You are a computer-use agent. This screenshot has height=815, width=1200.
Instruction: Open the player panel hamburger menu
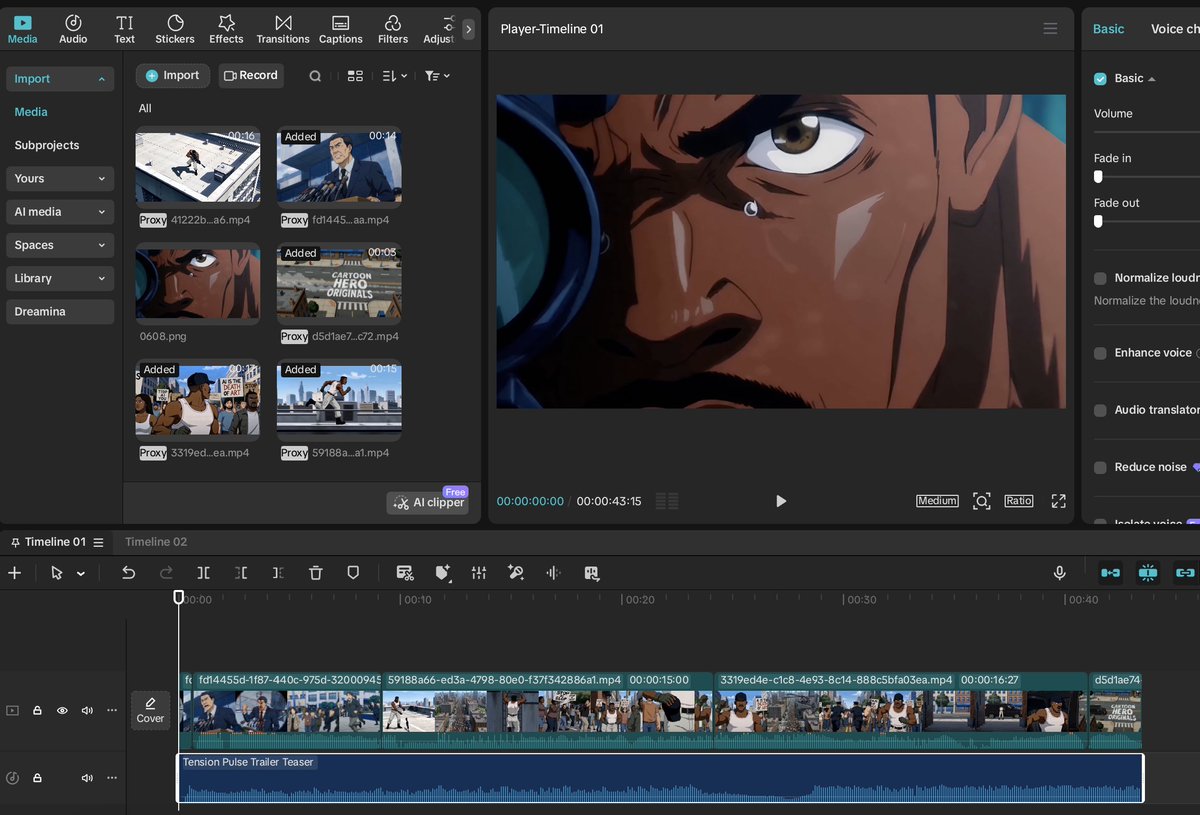(1050, 29)
